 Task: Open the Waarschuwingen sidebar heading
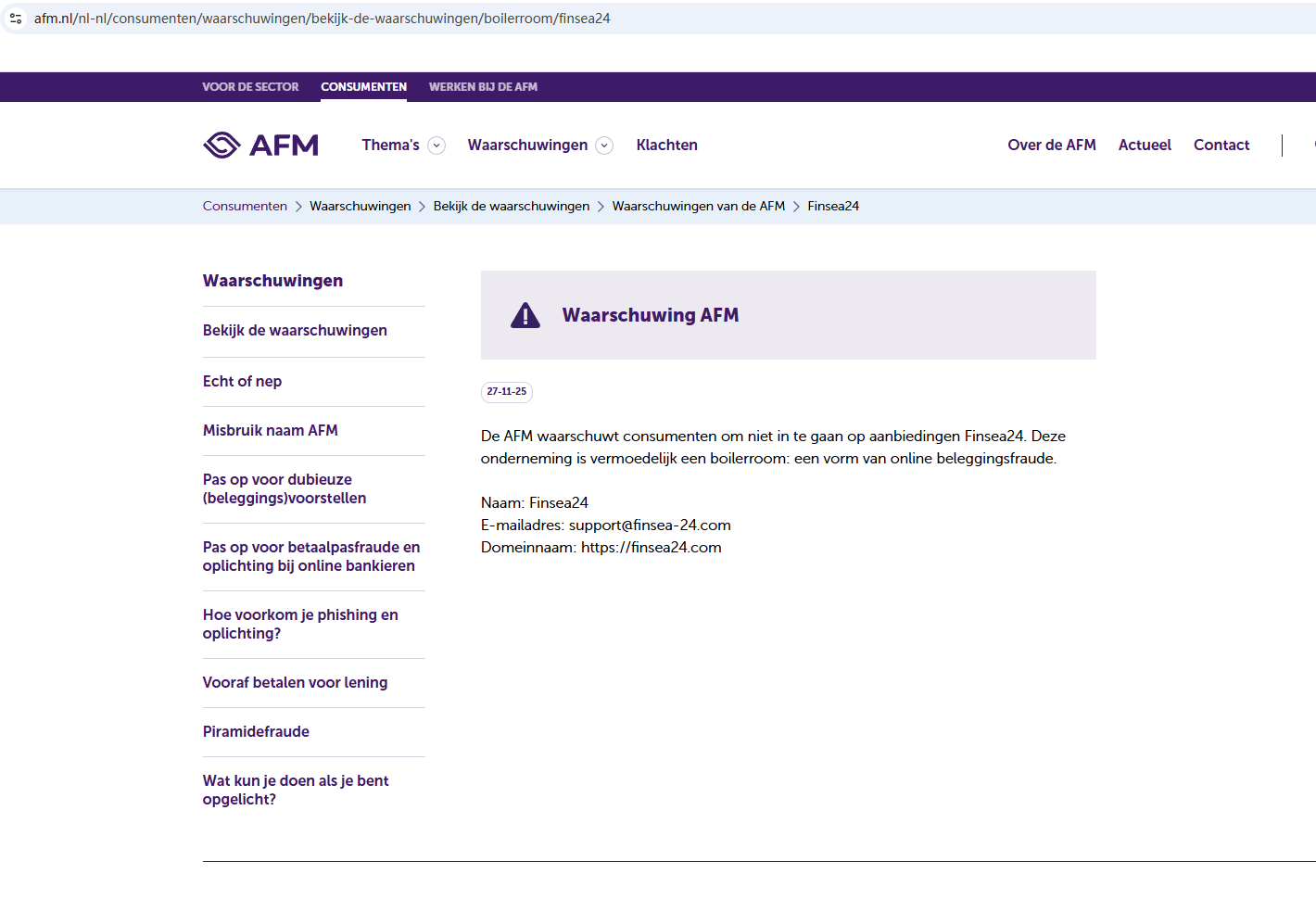pyautogui.click(x=272, y=281)
